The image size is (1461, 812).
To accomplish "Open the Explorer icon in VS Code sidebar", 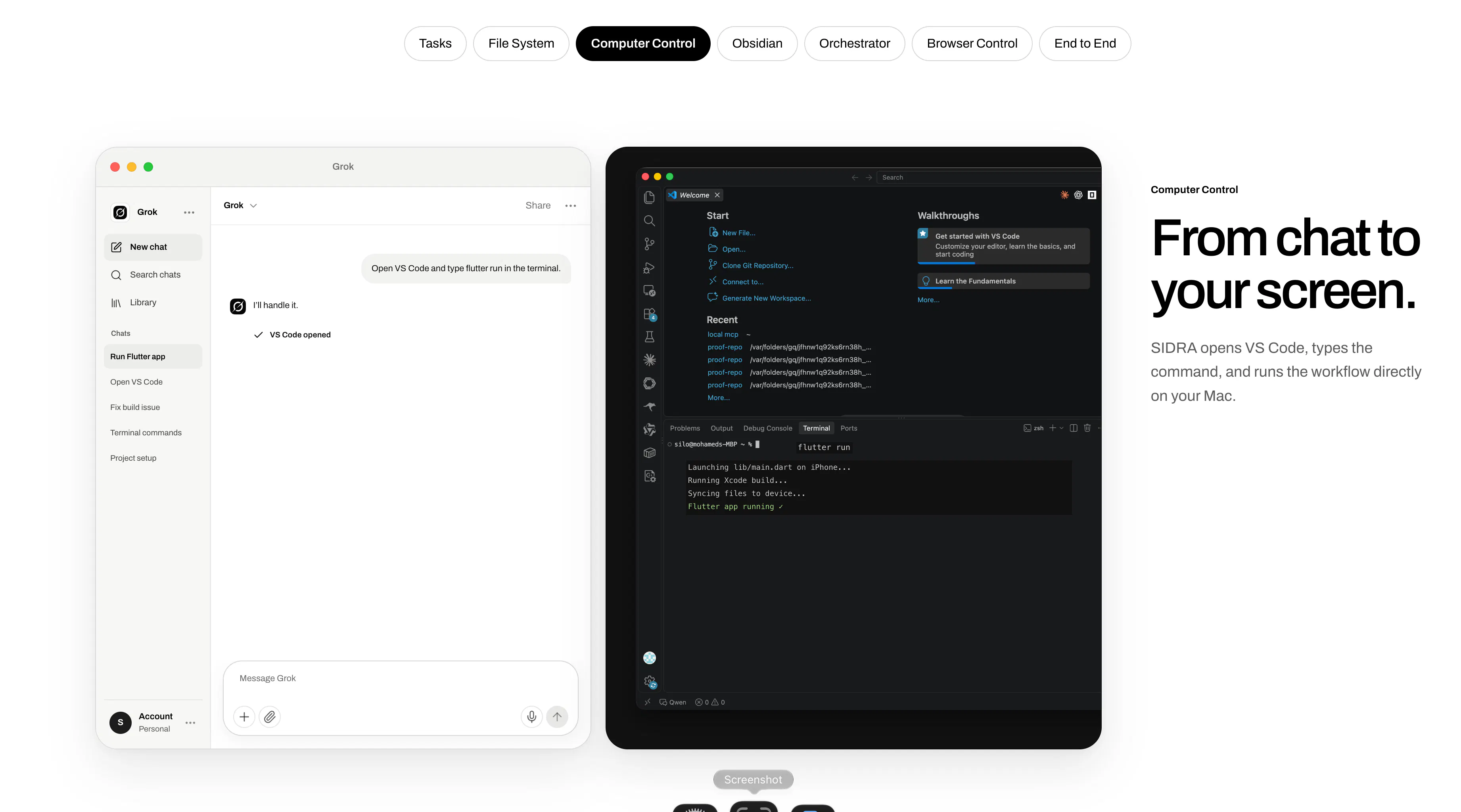I will pos(649,197).
